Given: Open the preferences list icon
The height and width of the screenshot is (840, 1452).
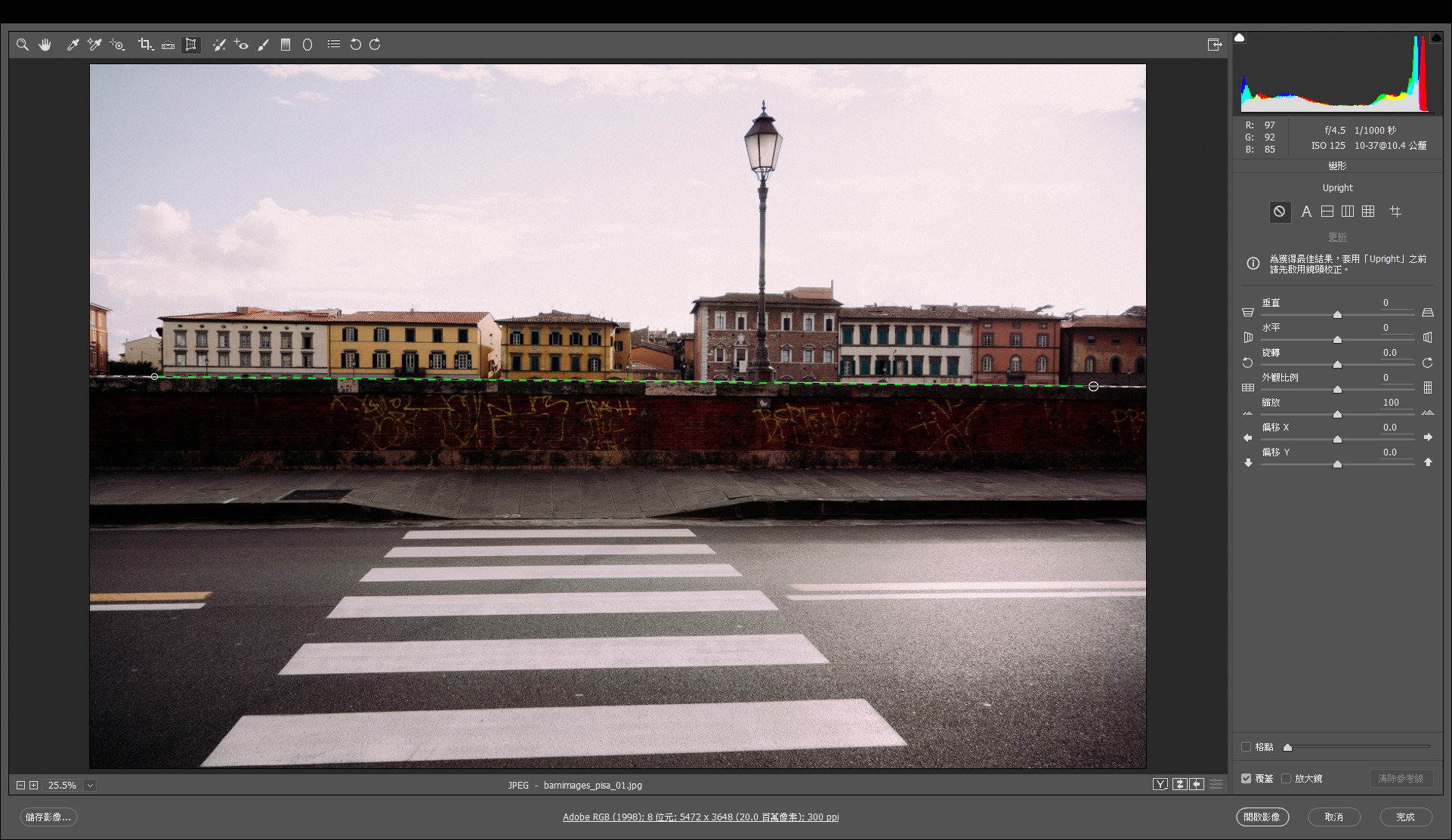Looking at the screenshot, I should 333,45.
